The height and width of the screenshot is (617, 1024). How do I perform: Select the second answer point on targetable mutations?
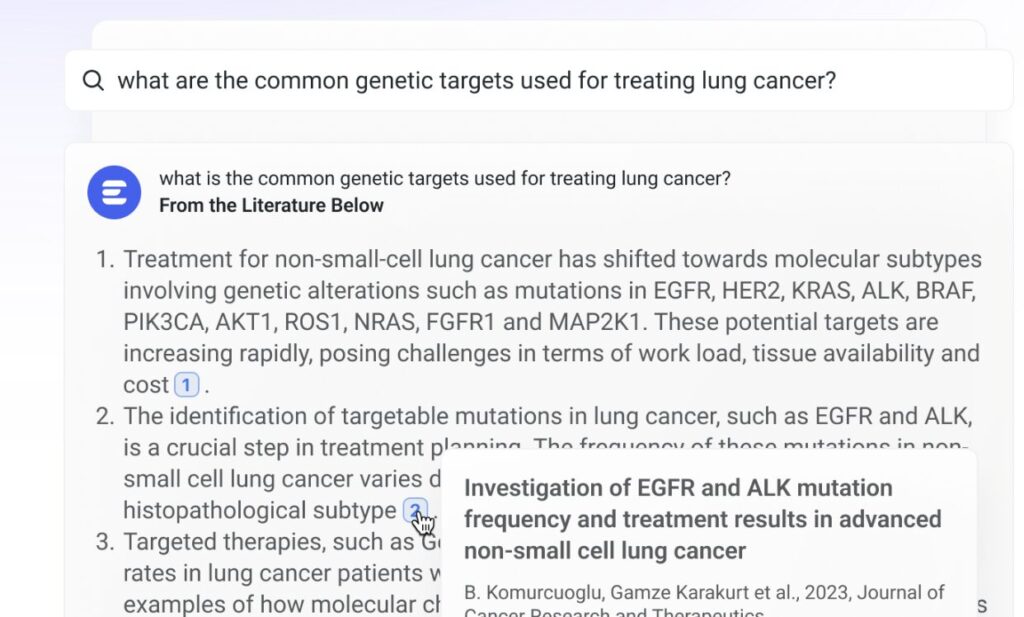[548, 416]
